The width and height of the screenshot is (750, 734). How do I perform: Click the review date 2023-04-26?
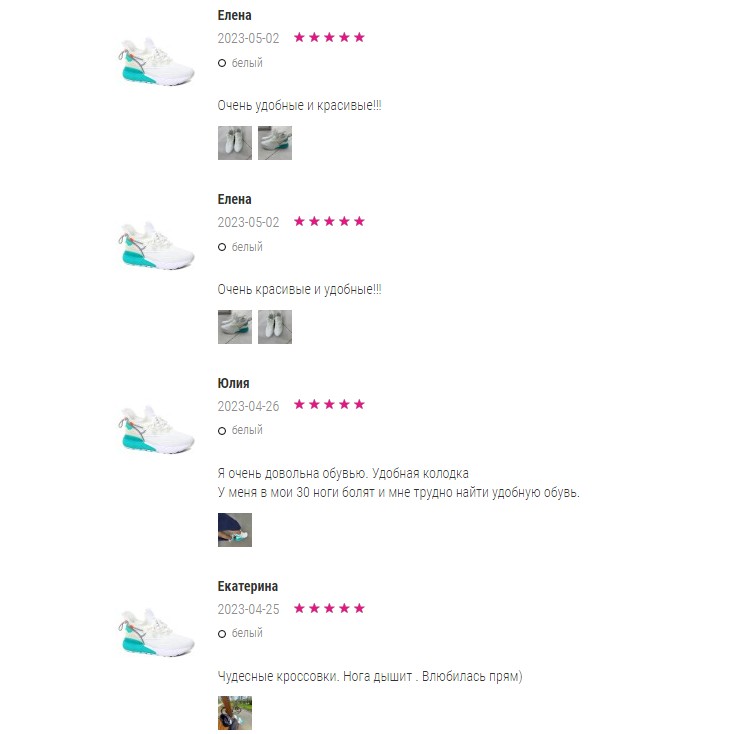tap(248, 406)
